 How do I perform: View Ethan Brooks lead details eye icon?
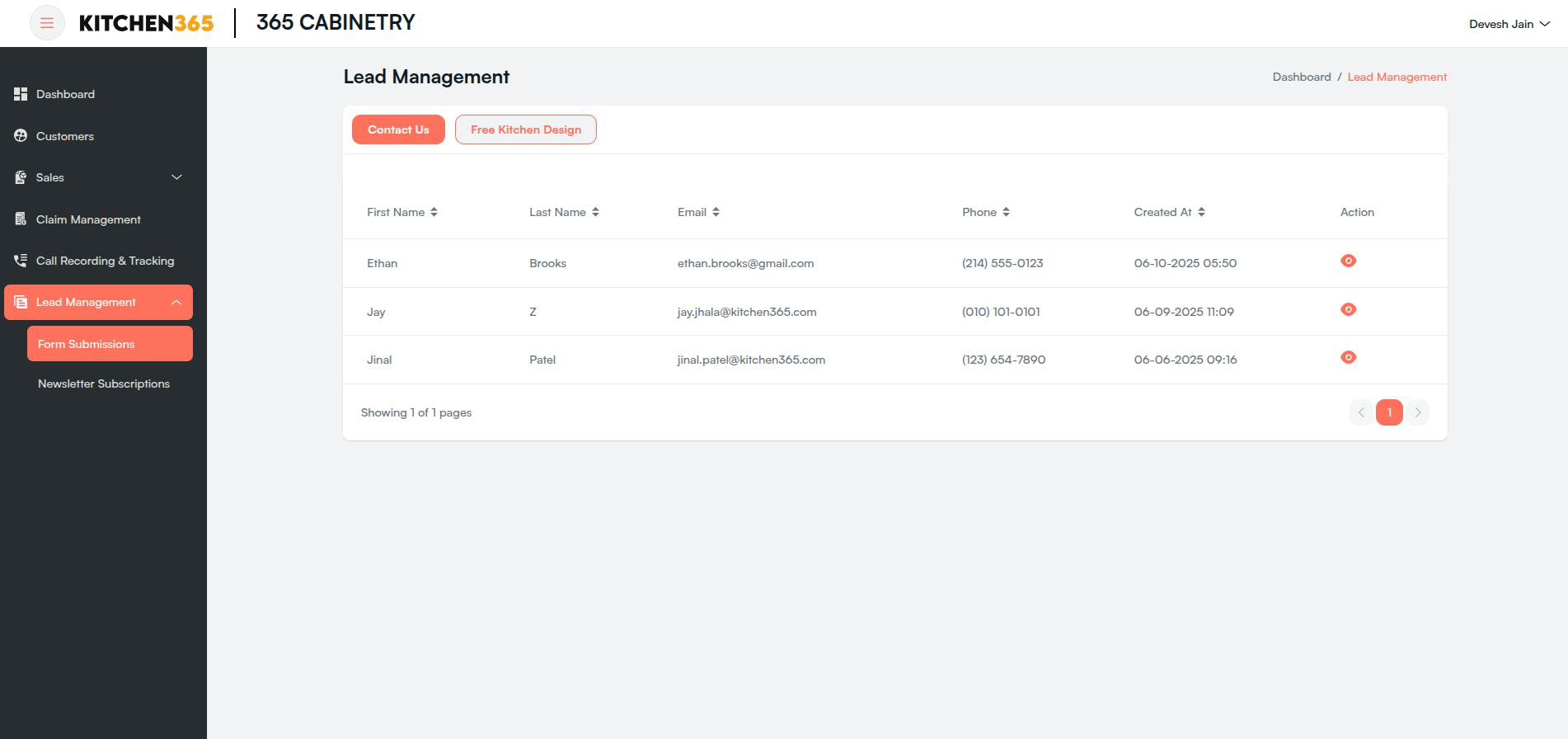coord(1349,261)
